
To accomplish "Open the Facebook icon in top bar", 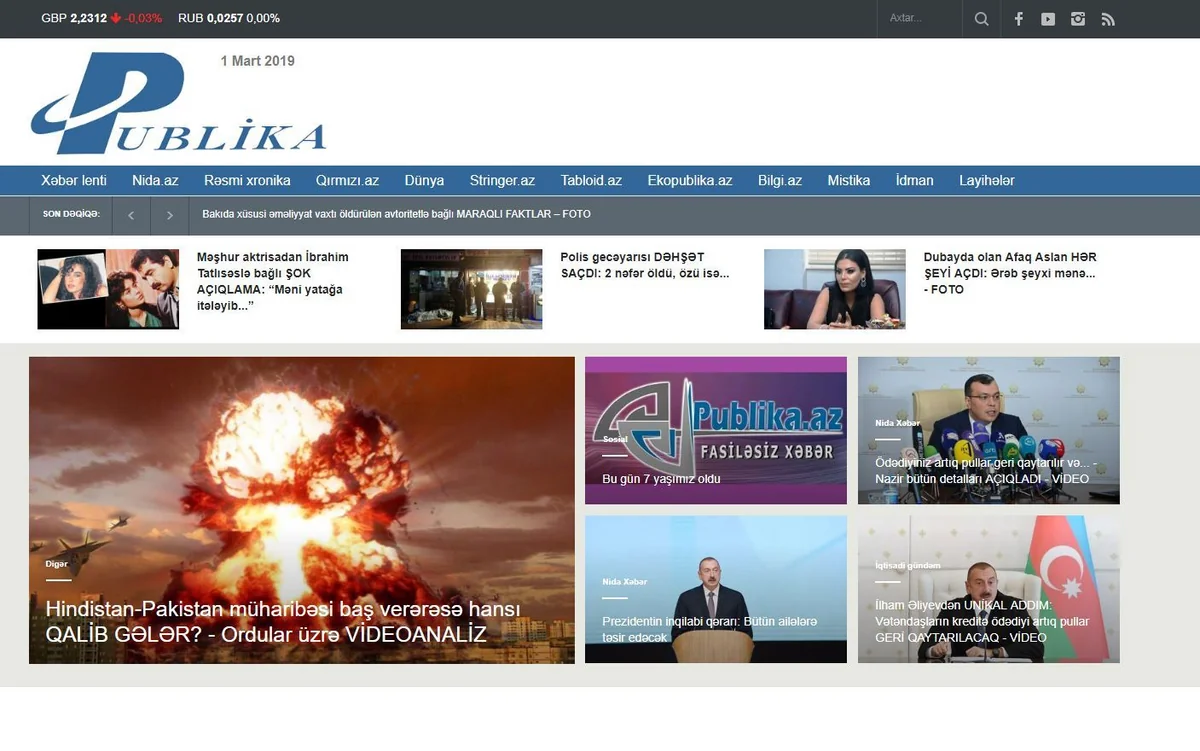I will pos(1018,19).
